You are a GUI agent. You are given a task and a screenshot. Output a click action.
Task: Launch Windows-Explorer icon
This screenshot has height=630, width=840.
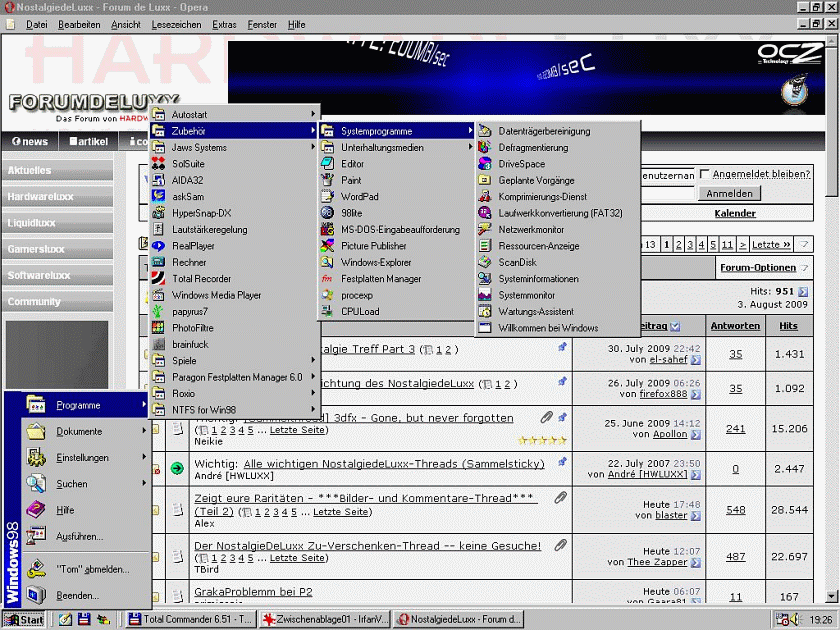(x=327, y=262)
